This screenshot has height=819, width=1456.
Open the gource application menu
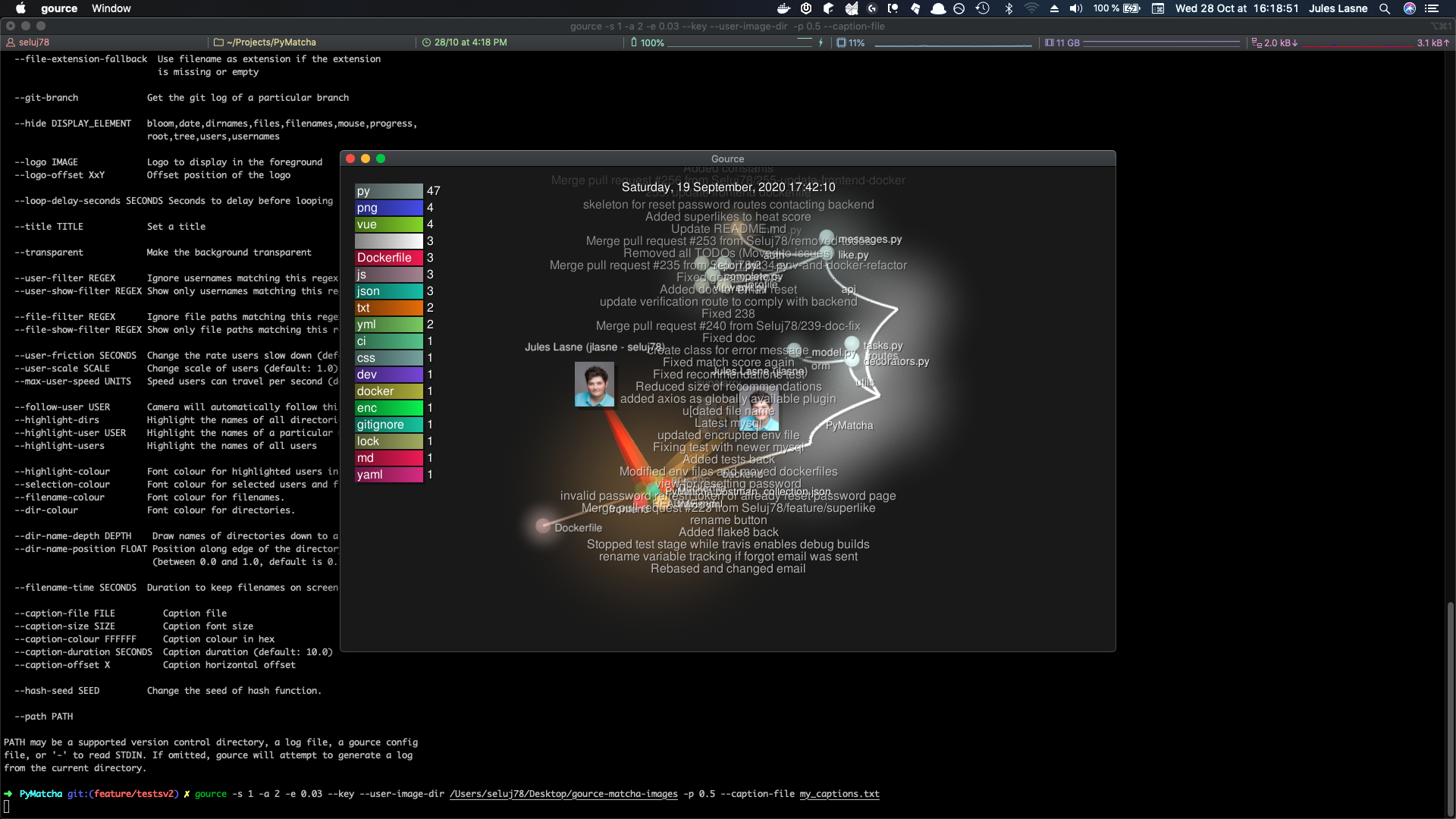(x=58, y=8)
